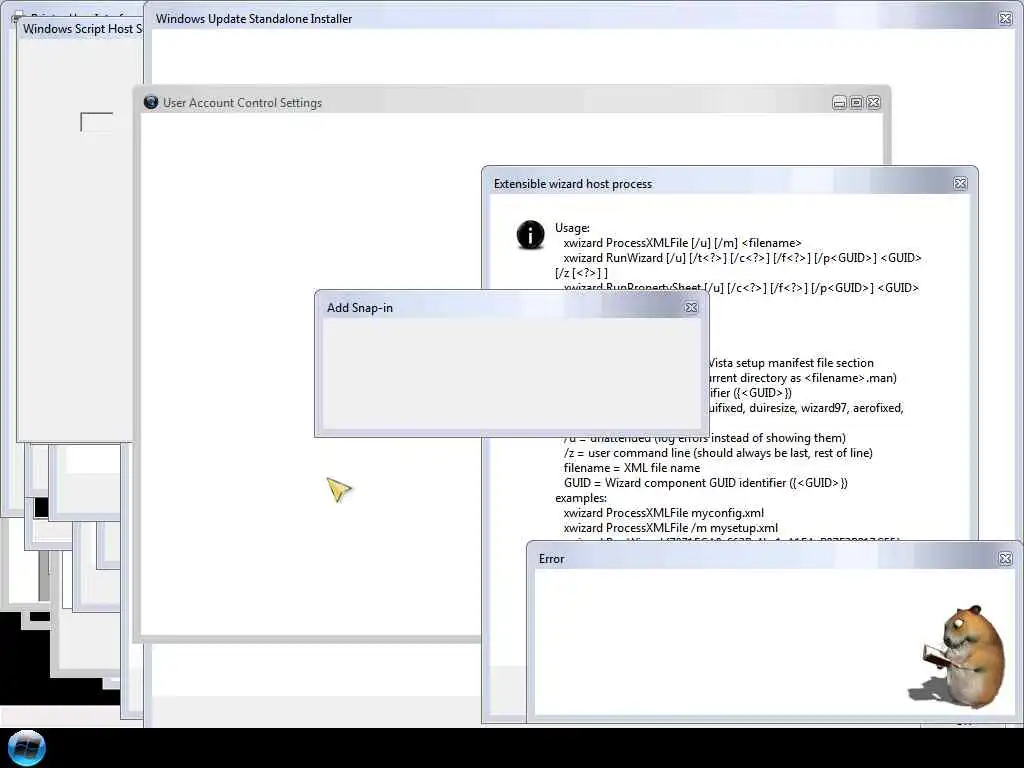1024x768 pixels.
Task: Click 'GUID = Wizard component GUID identifier' line
Action: tap(705, 483)
